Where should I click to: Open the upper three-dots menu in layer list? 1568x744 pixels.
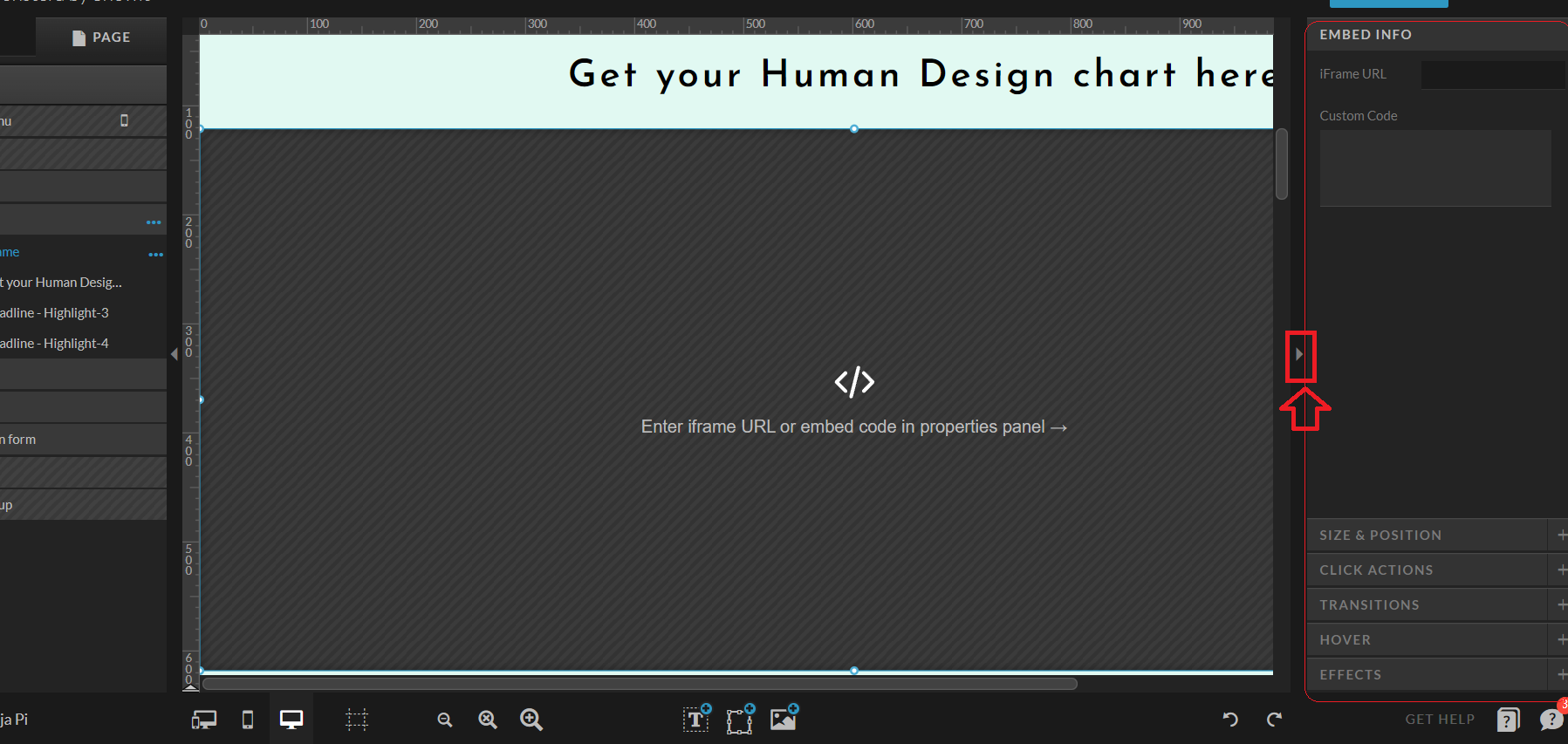point(154,222)
